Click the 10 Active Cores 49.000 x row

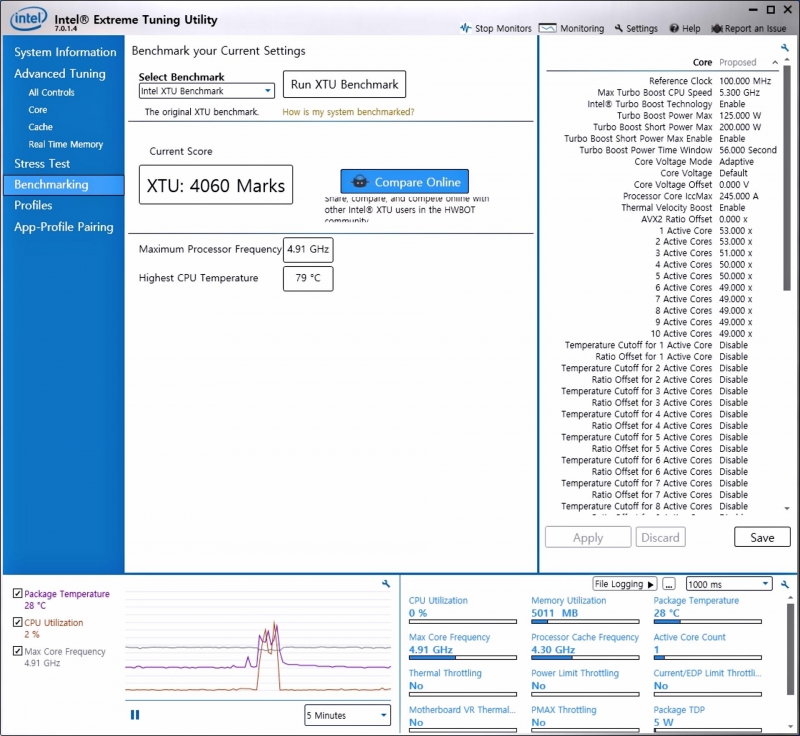click(x=702, y=334)
